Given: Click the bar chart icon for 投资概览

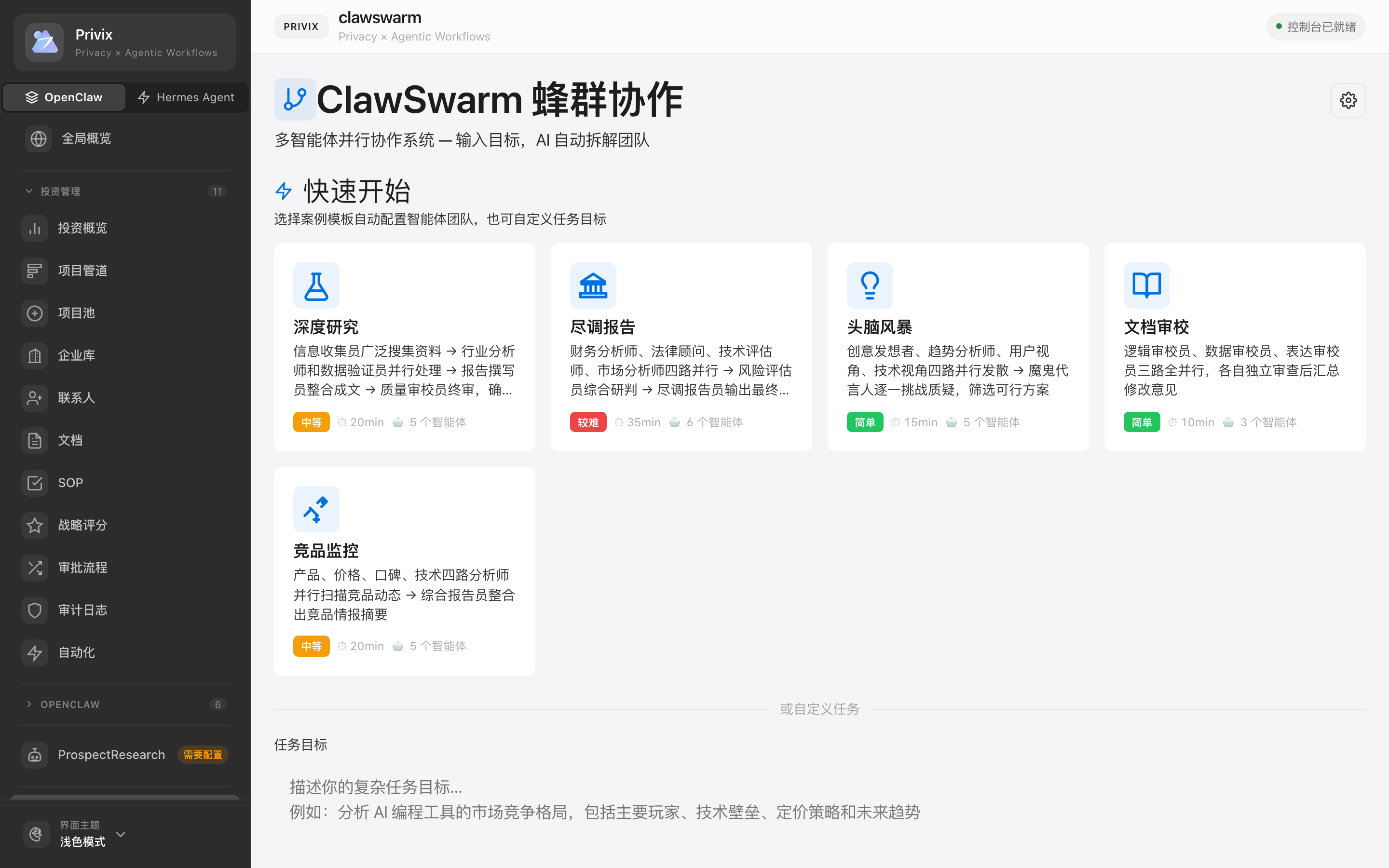Looking at the screenshot, I should (x=34, y=228).
